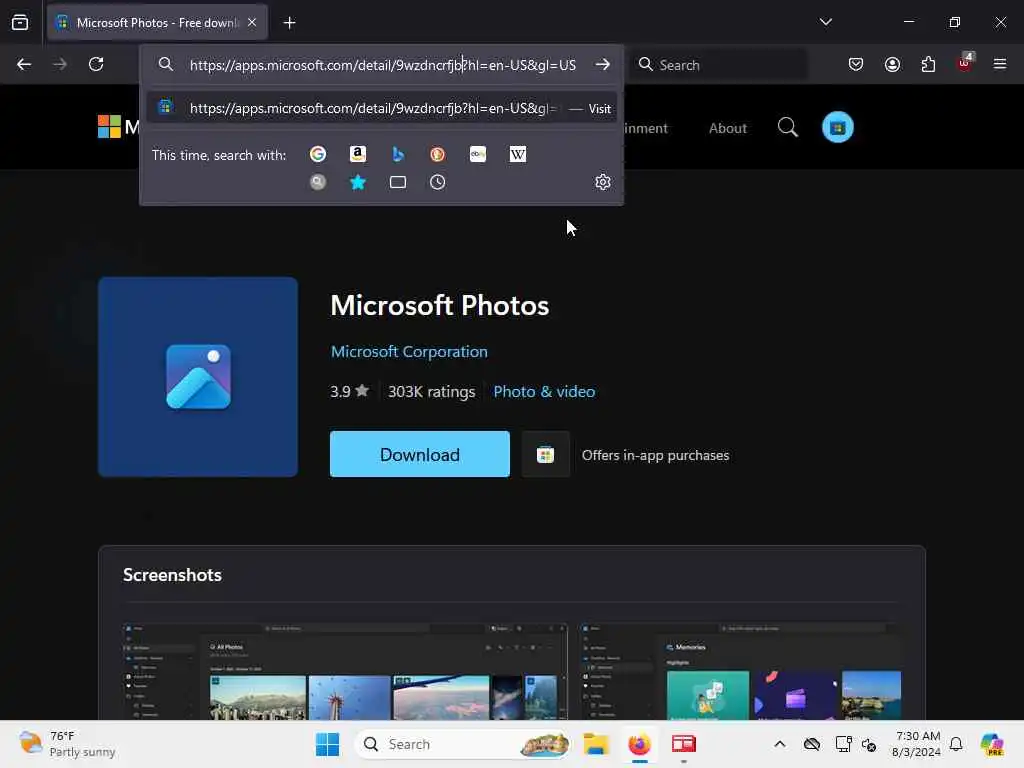The image size is (1024, 768).
Task: Search in Bookmarks with the star icon
Action: 358,182
